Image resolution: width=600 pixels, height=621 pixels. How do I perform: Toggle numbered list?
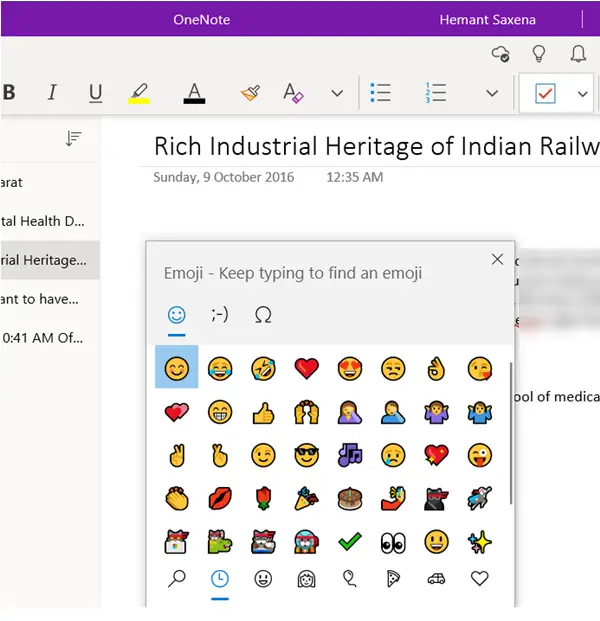point(436,93)
